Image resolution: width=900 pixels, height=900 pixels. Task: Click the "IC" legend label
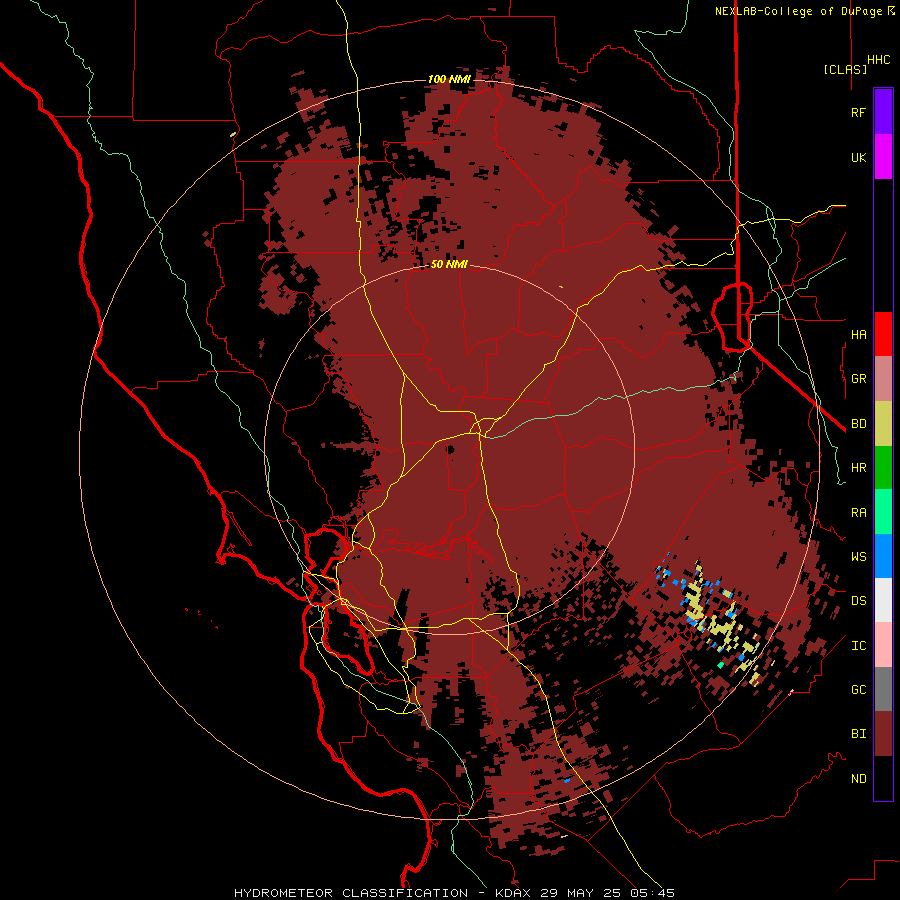[x=858, y=646]
